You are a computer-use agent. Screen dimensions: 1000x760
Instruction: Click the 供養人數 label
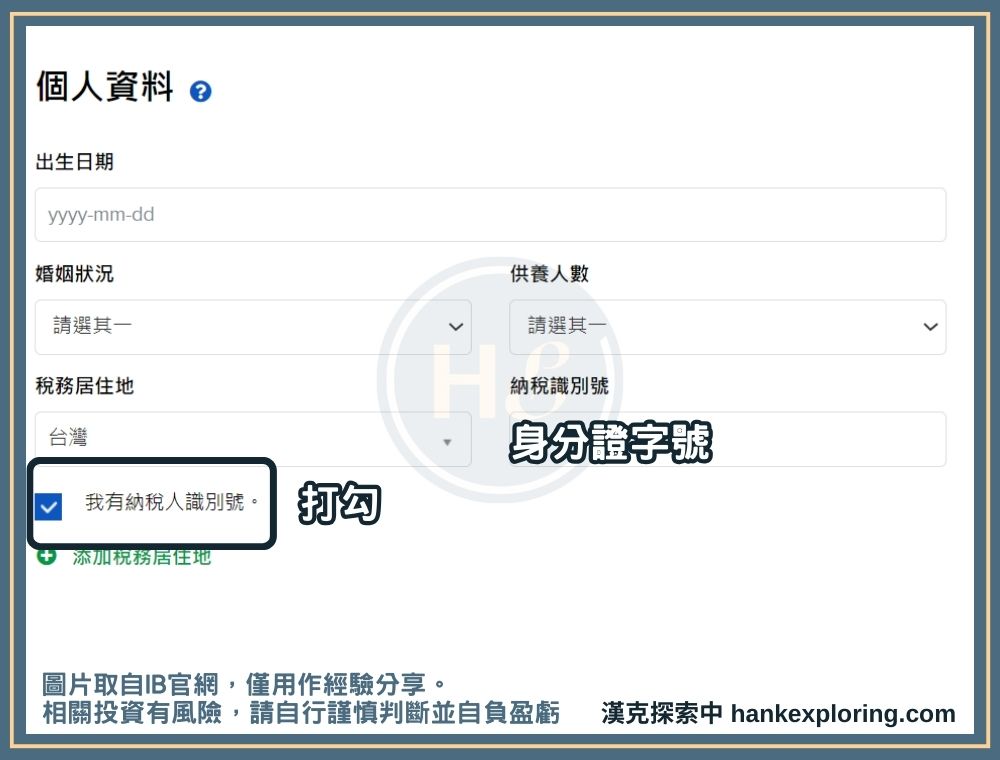(549, 274)
